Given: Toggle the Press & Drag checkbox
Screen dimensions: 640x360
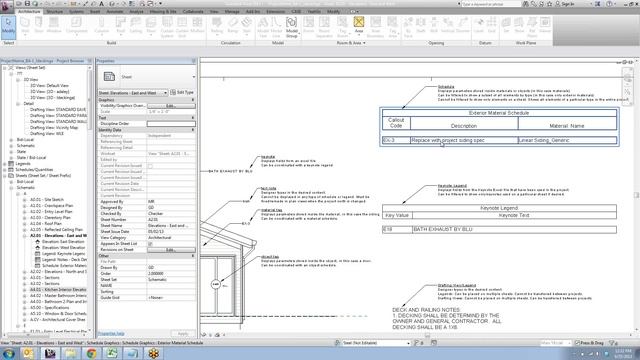Looking at the screenshot, I should coord(577,343).
